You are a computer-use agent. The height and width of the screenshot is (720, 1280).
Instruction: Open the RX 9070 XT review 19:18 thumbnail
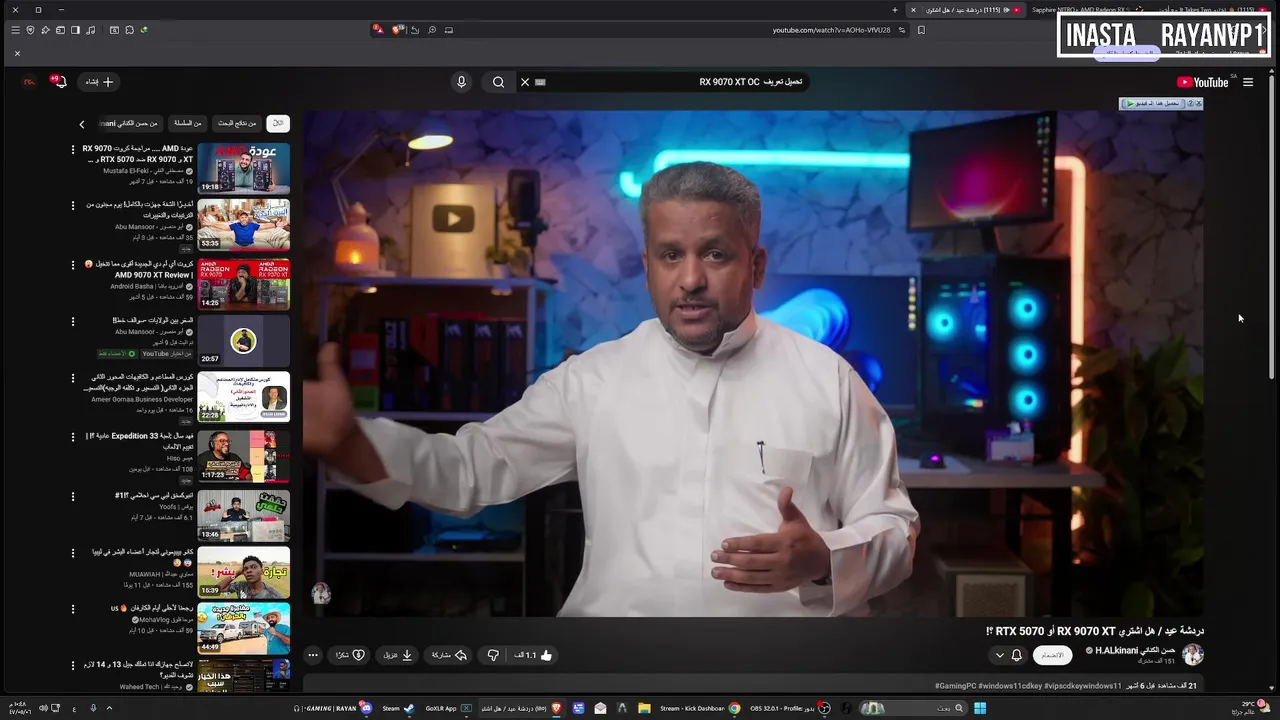[243, 168]
